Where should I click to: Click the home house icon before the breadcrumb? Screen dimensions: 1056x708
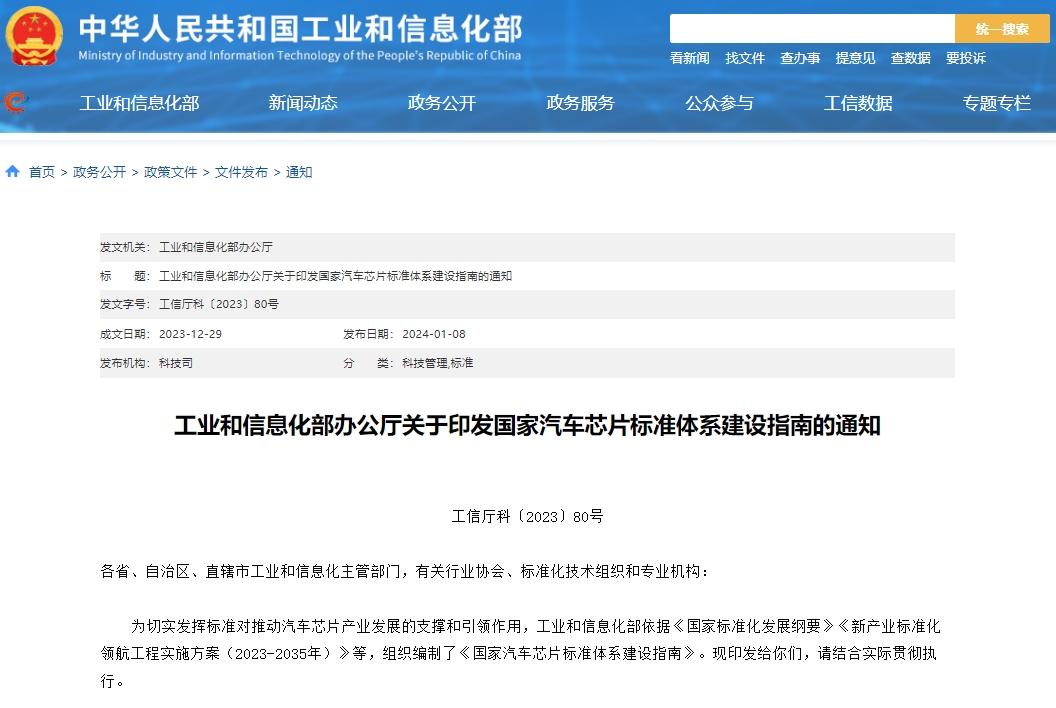coord(12,171)
